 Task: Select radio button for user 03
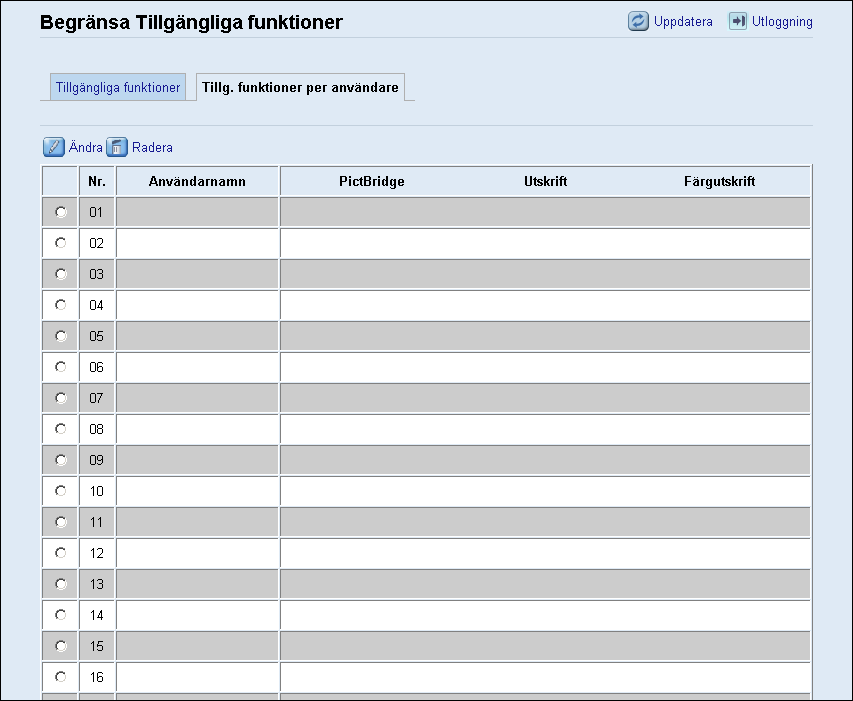pyautogui.click(x=60, y=274)
